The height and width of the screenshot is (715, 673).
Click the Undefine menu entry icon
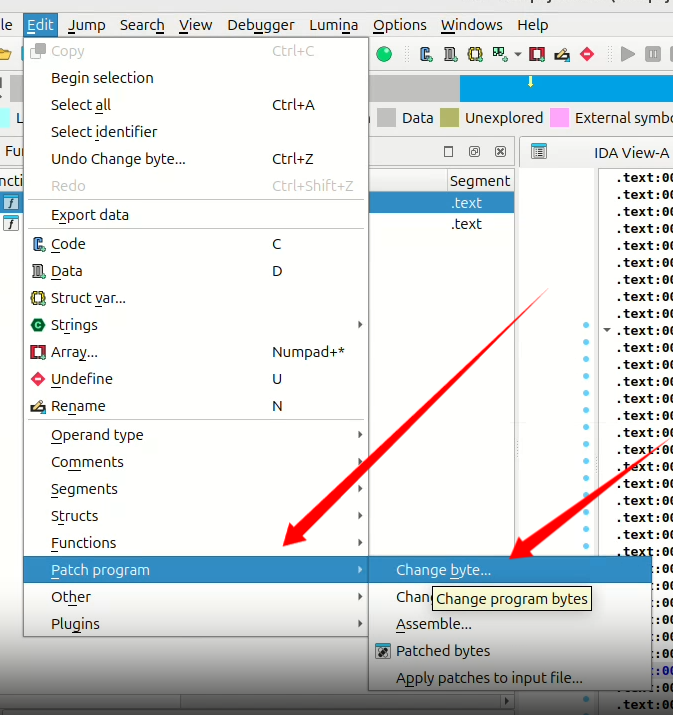coord(38,379)
